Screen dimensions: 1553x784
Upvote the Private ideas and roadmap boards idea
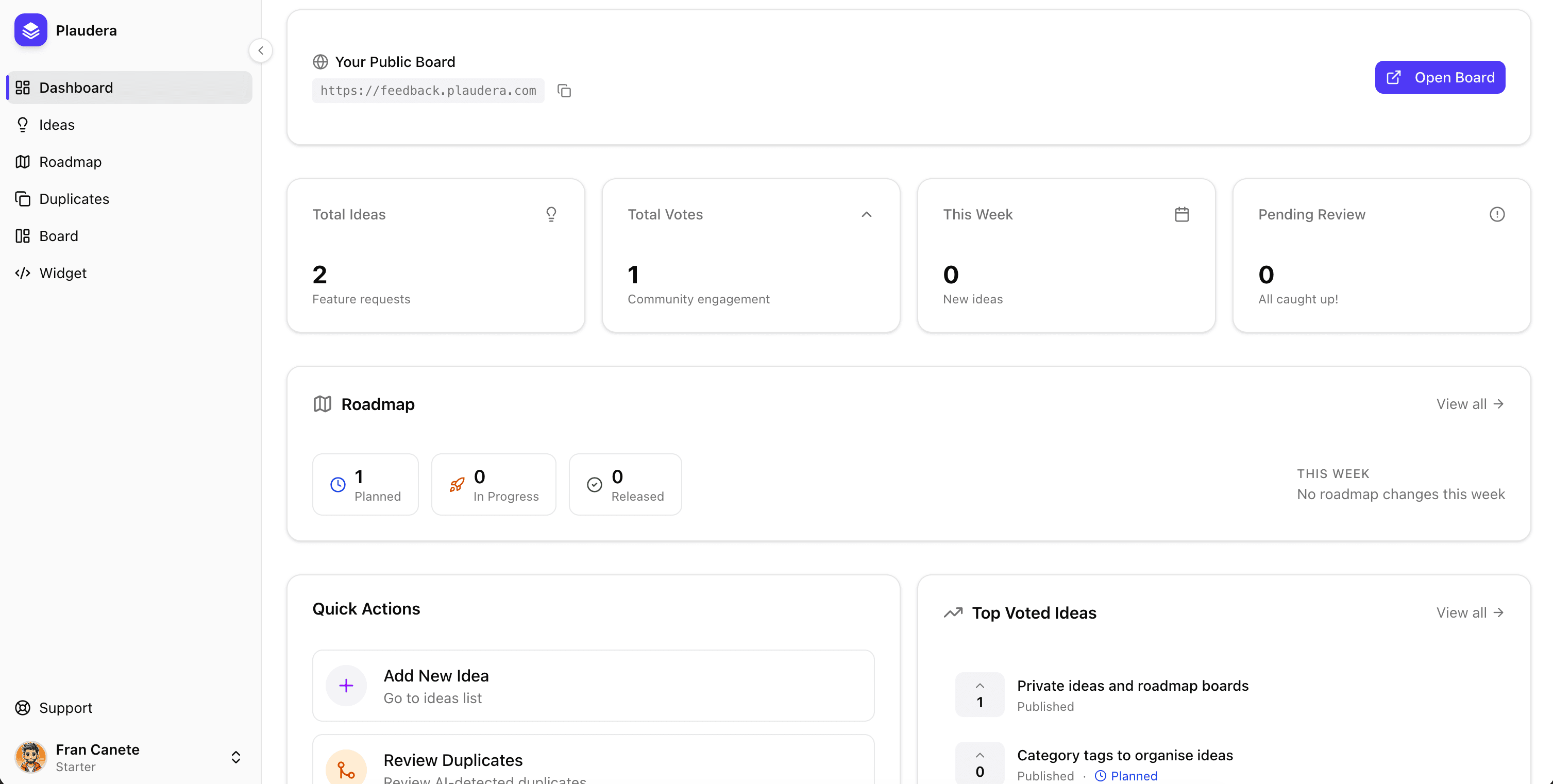[978, 686]
